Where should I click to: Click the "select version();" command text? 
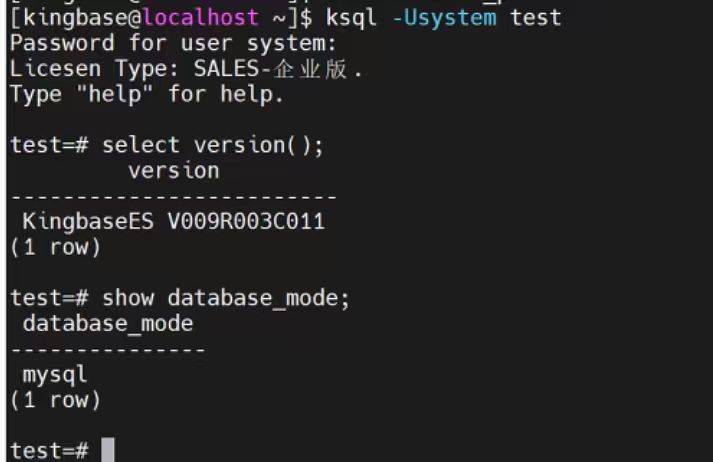(213, 145)
